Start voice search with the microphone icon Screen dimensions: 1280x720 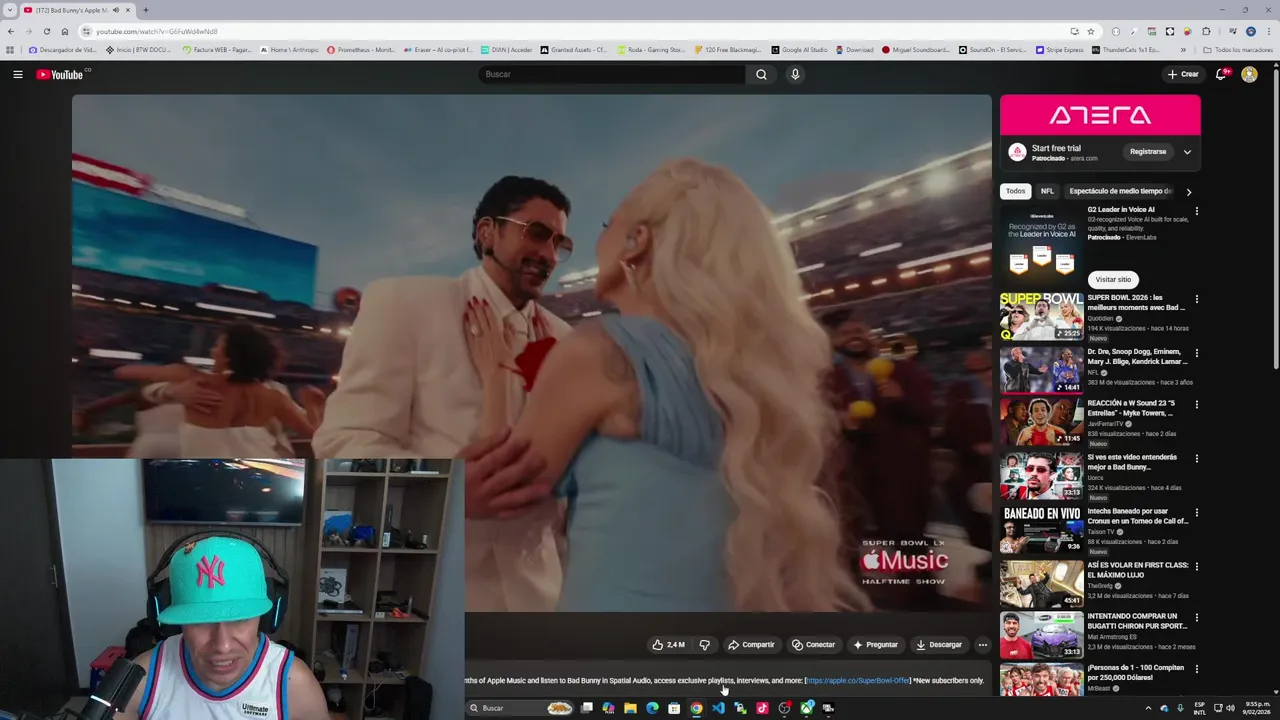pyautogui.click(x=795, y=74)
